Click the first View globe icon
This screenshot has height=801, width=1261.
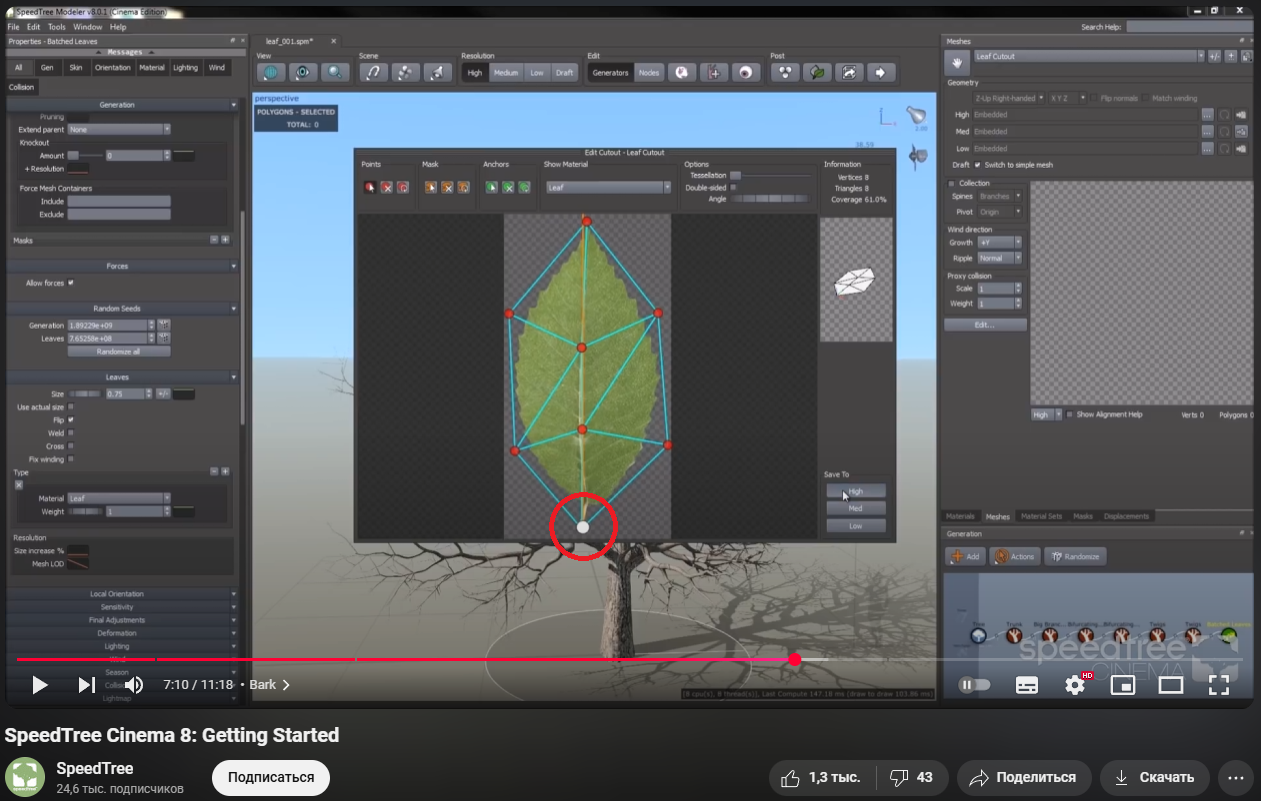click(x=271, y=72)
